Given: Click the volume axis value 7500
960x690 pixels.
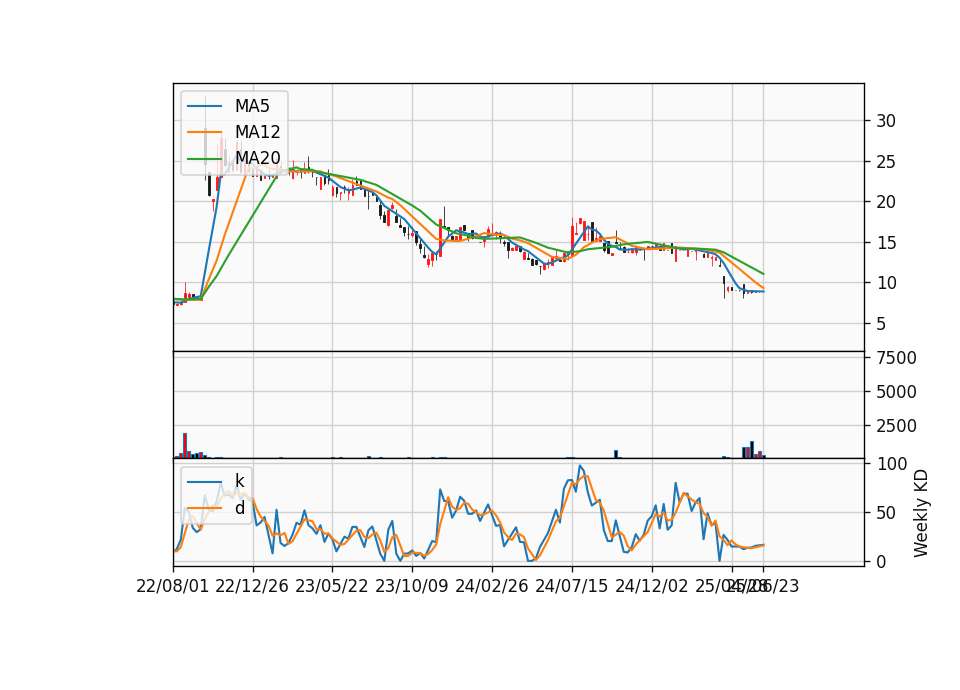Looking at the screenshot, I should 896,358.
